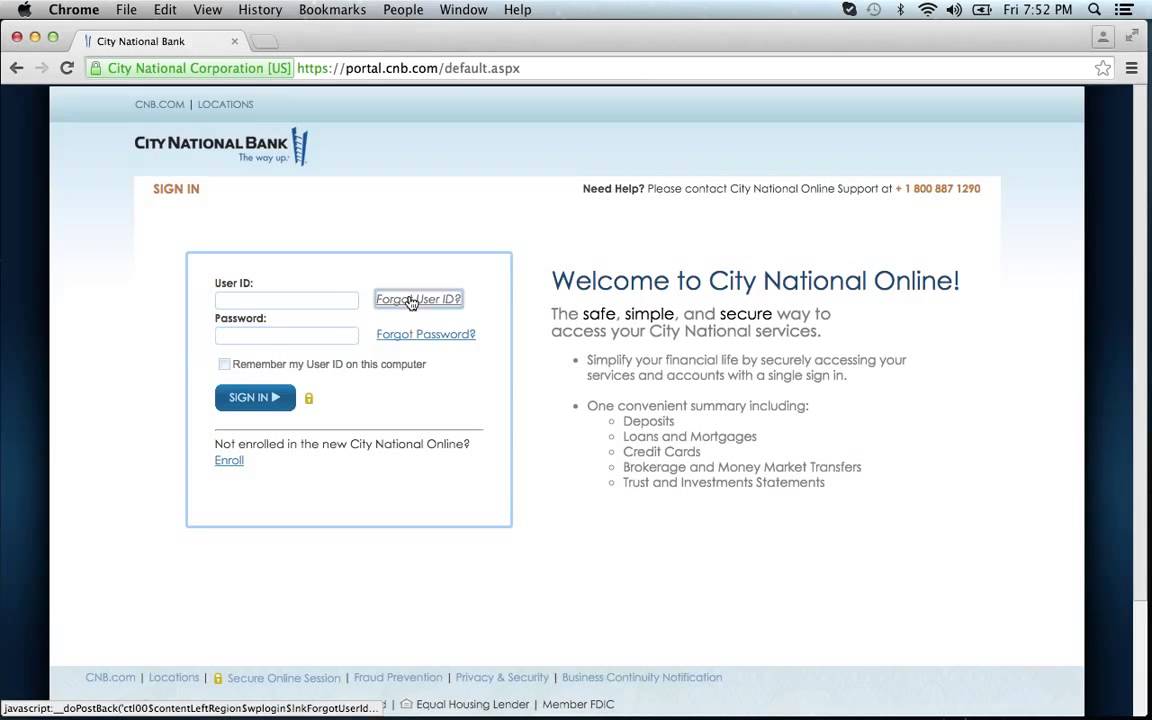Click into the Password field
Image resolution: width=1152 pixels, height=720 pixels.
(x=287, y=336)
